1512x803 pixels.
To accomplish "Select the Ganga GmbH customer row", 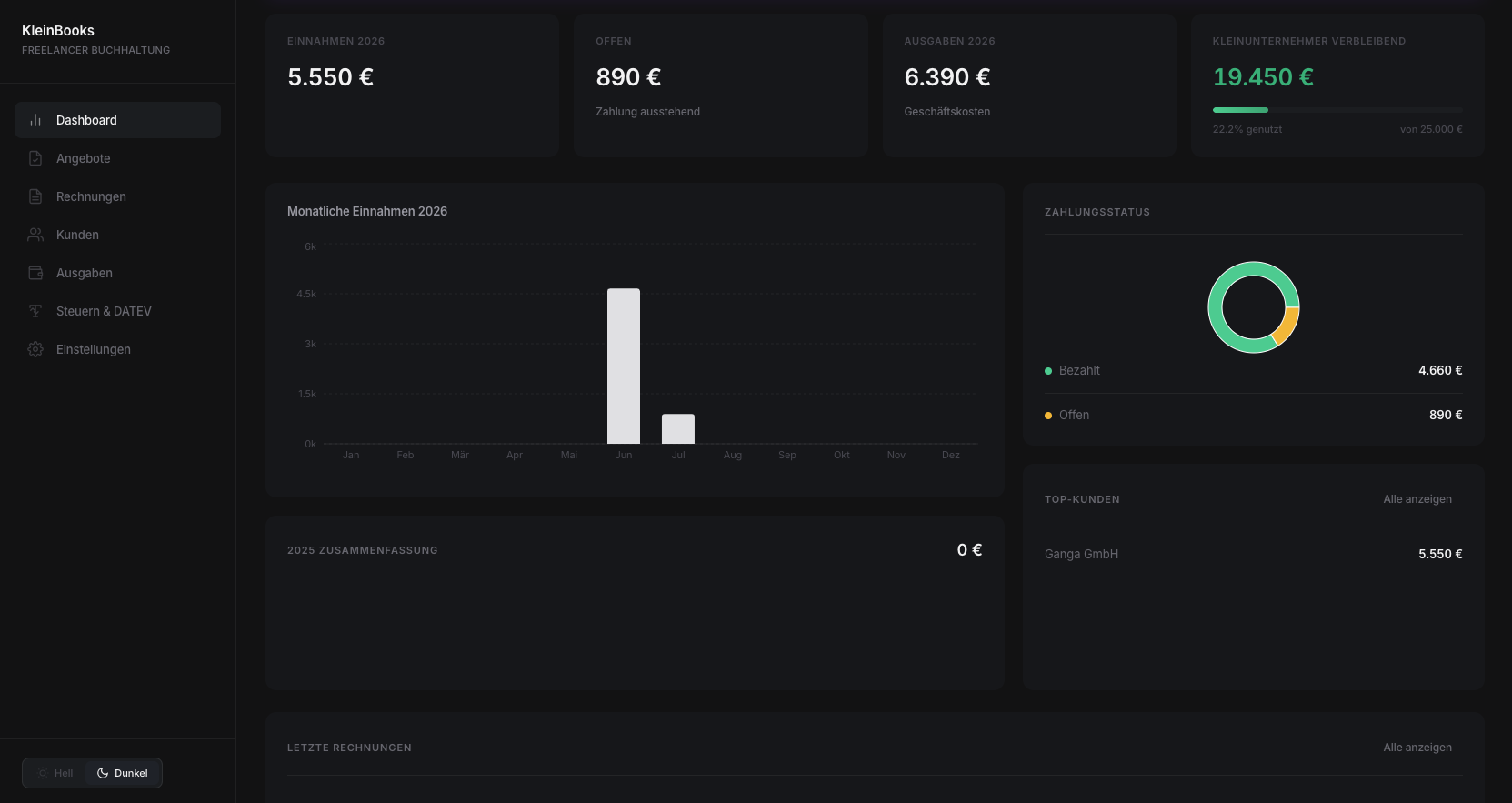I will coord(1253,554).
